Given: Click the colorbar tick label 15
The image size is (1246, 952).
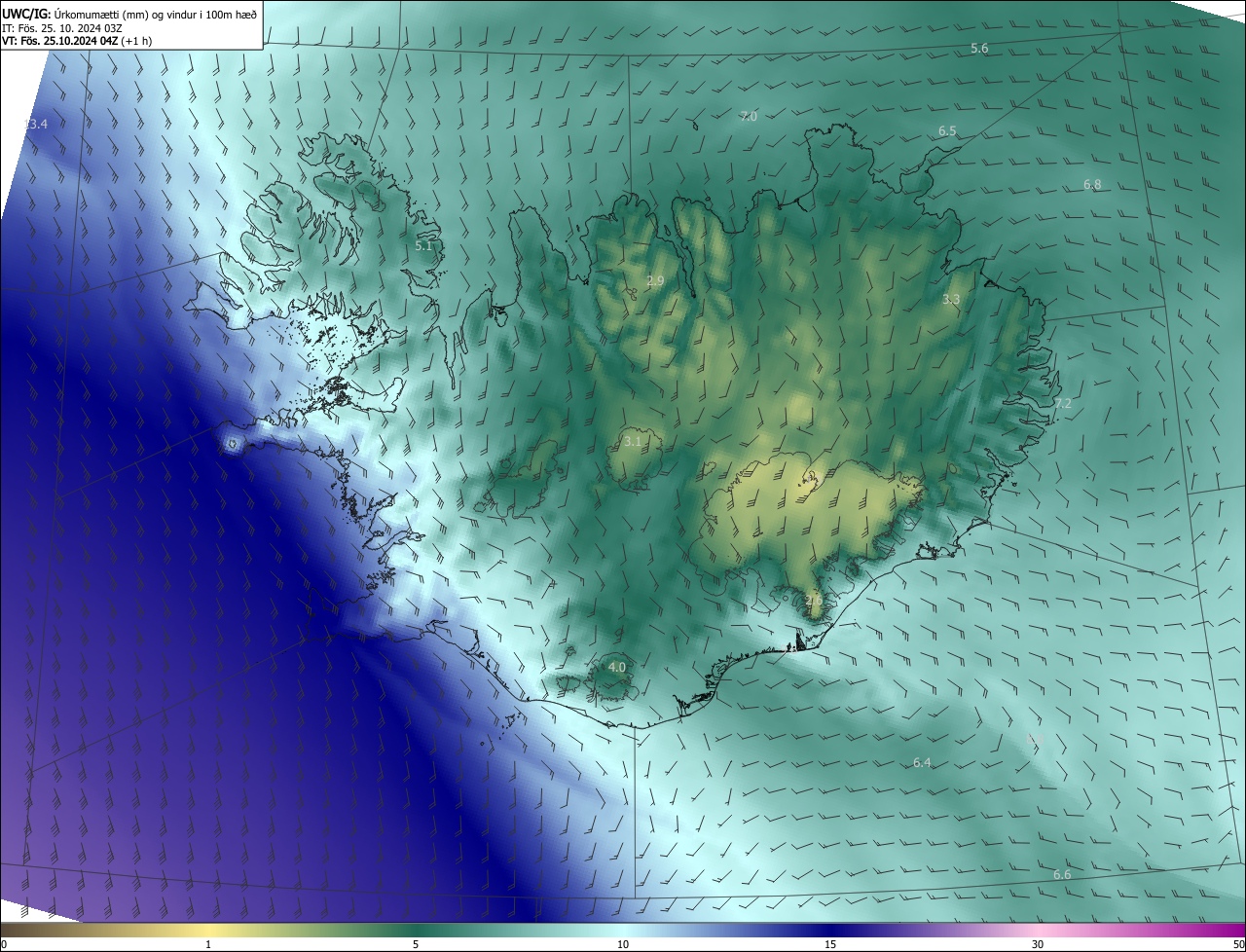Looking at the screenshot, I should 830,945.
